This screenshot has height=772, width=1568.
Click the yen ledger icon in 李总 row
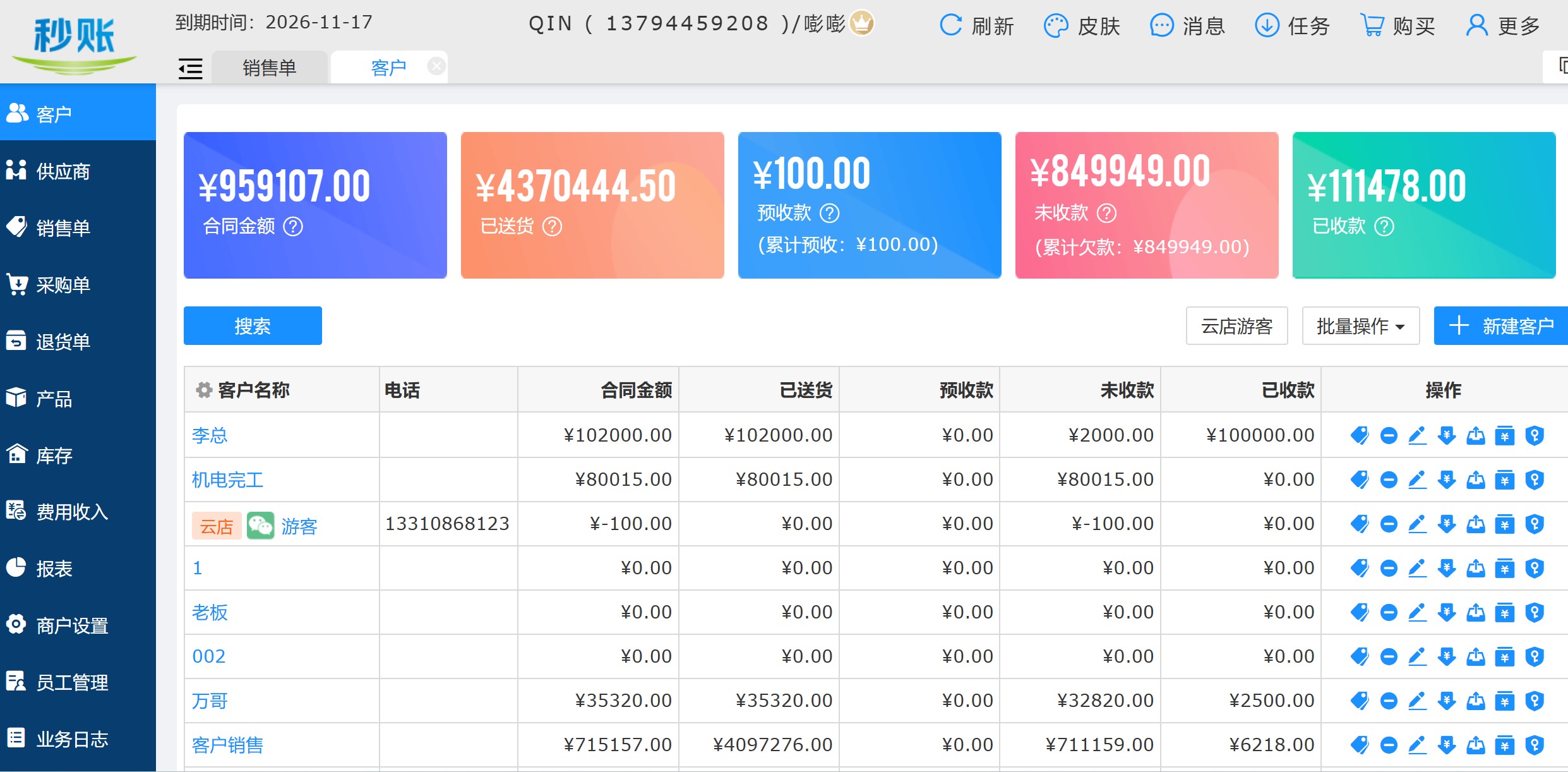pyautogui.click(x=1505, y=435)
